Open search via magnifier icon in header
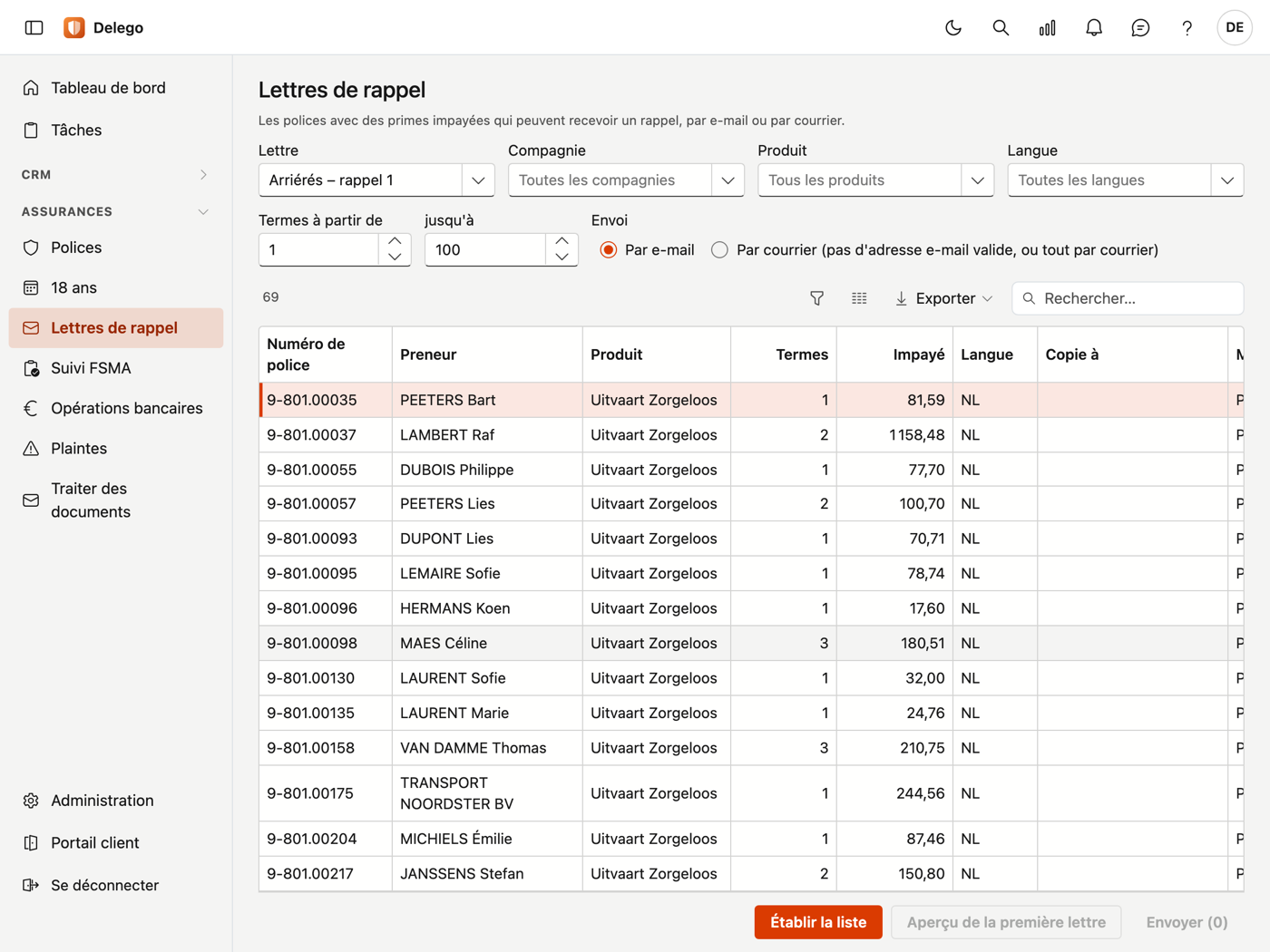Viewport: 1270px width, 952px height. pos(1001,27)
